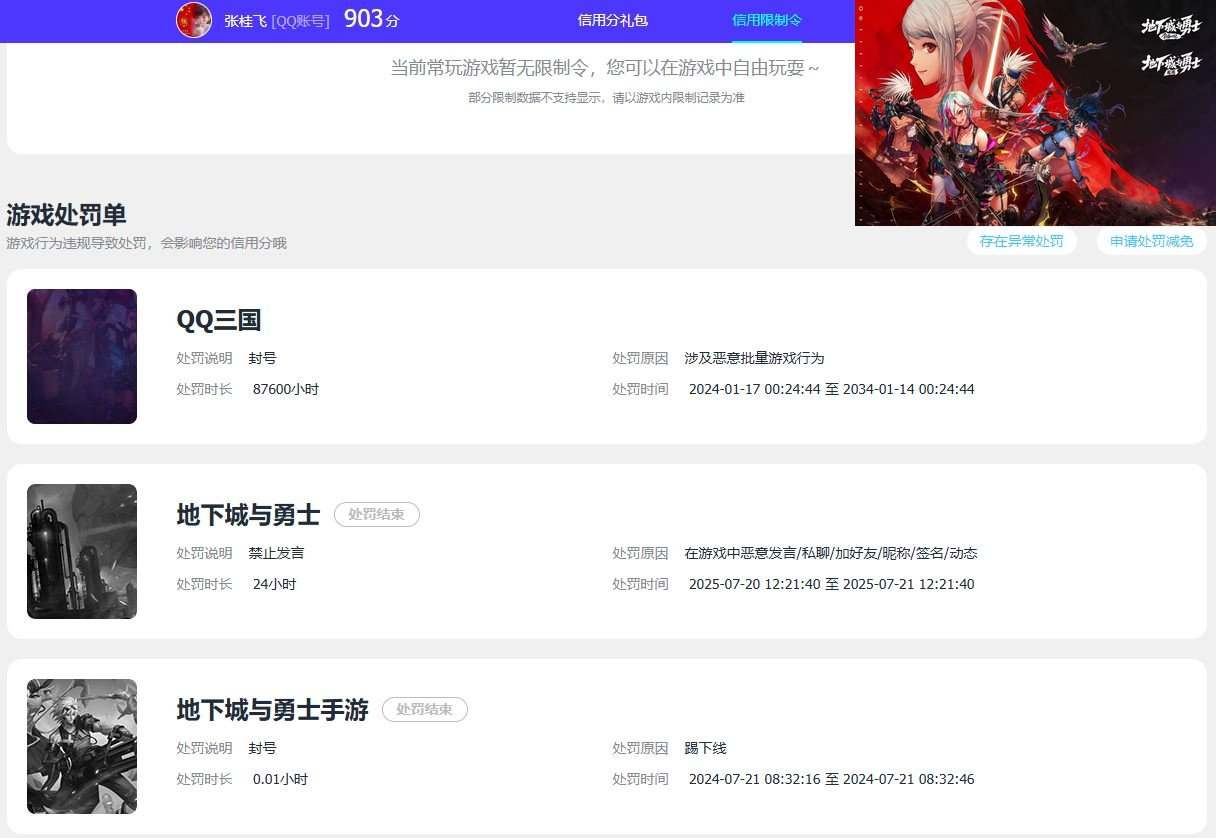The height and width of the screenshot is (838, 1216).
Task: Click the 游戏行为违规导致处罚 subtitle
Action: click(x=146, y=243)
